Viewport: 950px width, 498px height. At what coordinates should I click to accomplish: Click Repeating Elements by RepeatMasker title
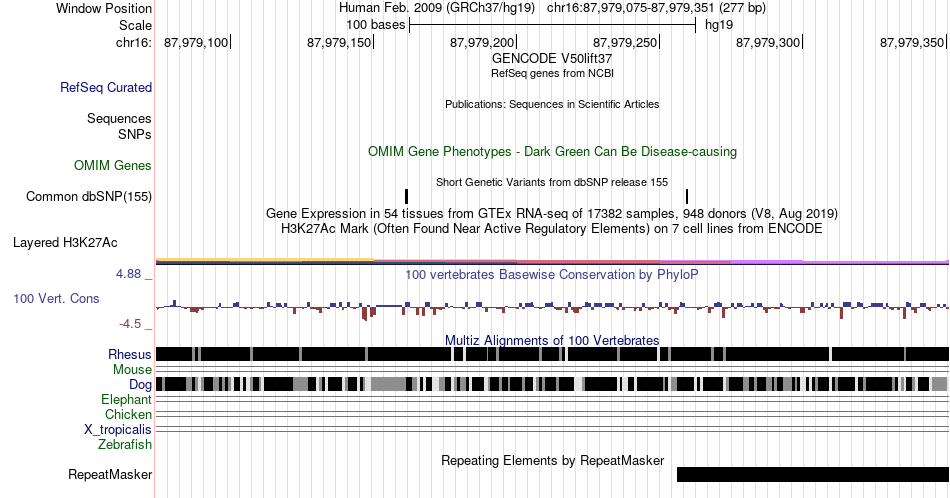tap(553, 460)
